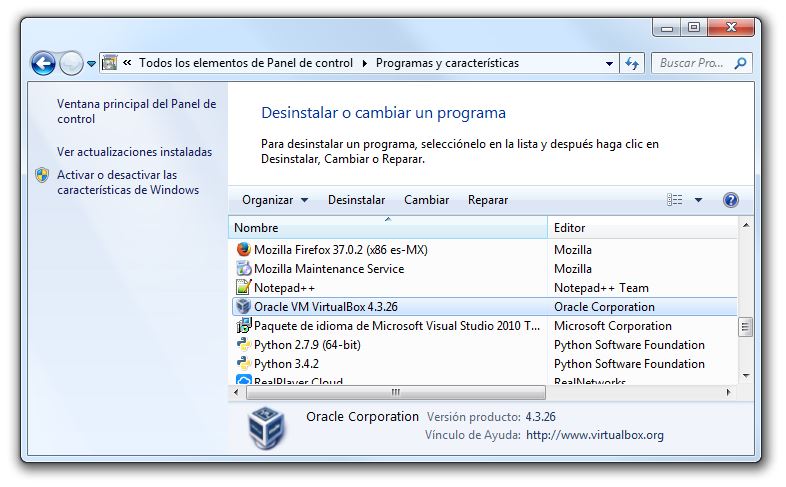The width and height of the screenshot is (786, 487).
Task: Click version value 4.3.26 in details pane
Action: coord(540,417)
